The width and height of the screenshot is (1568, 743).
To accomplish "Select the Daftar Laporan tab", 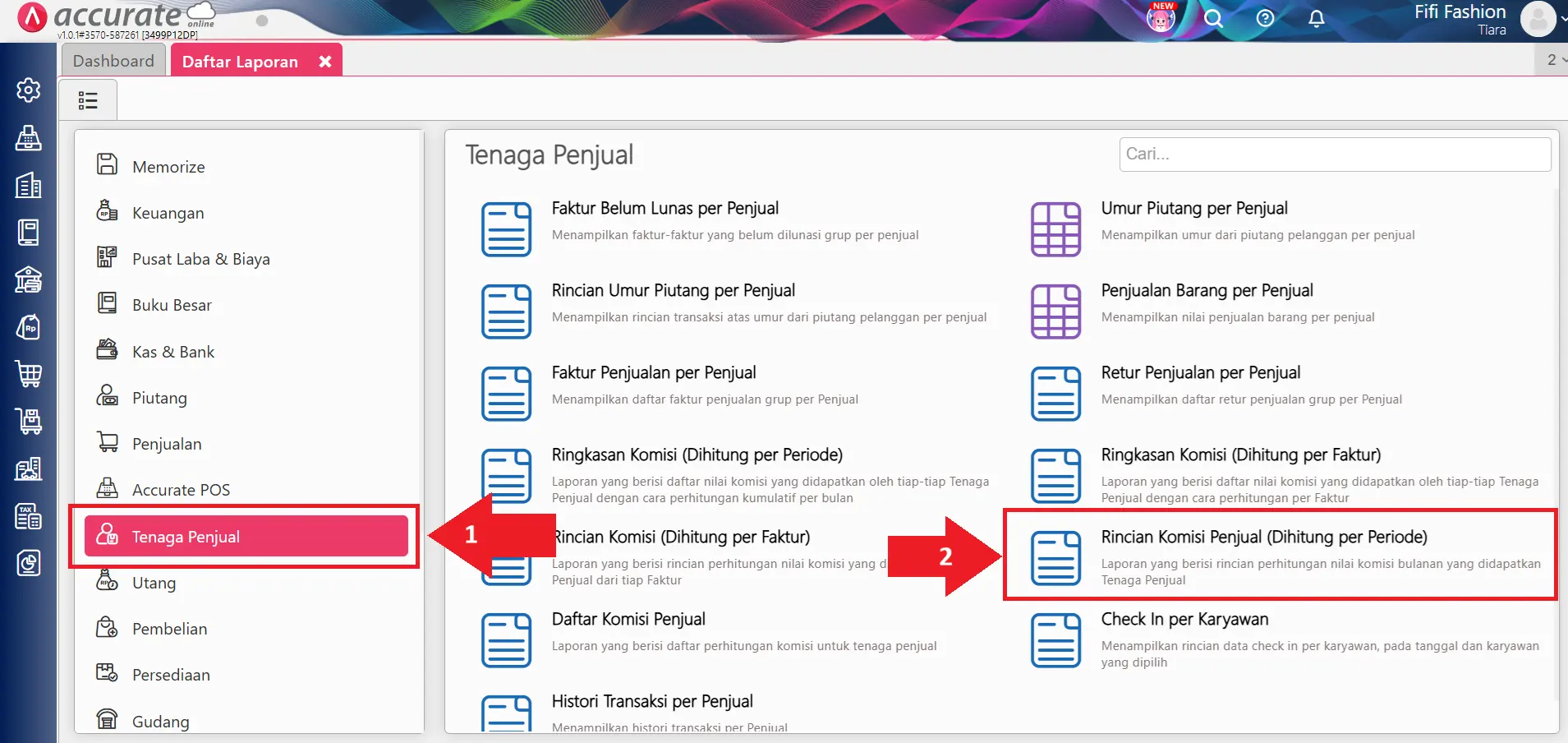I will coord(239,60).
